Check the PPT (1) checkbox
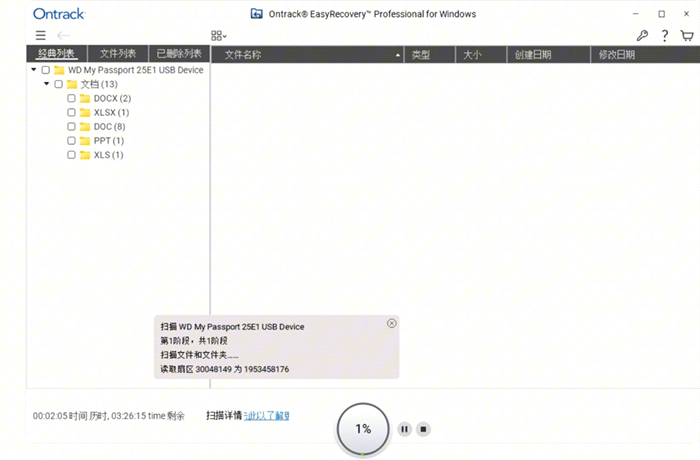 coord(71,141)
